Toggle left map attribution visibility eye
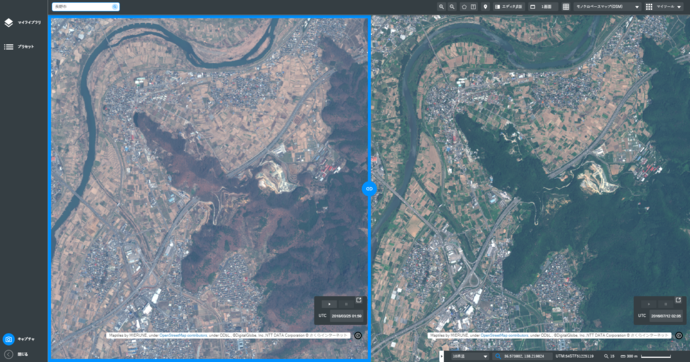 coord(358,335)
